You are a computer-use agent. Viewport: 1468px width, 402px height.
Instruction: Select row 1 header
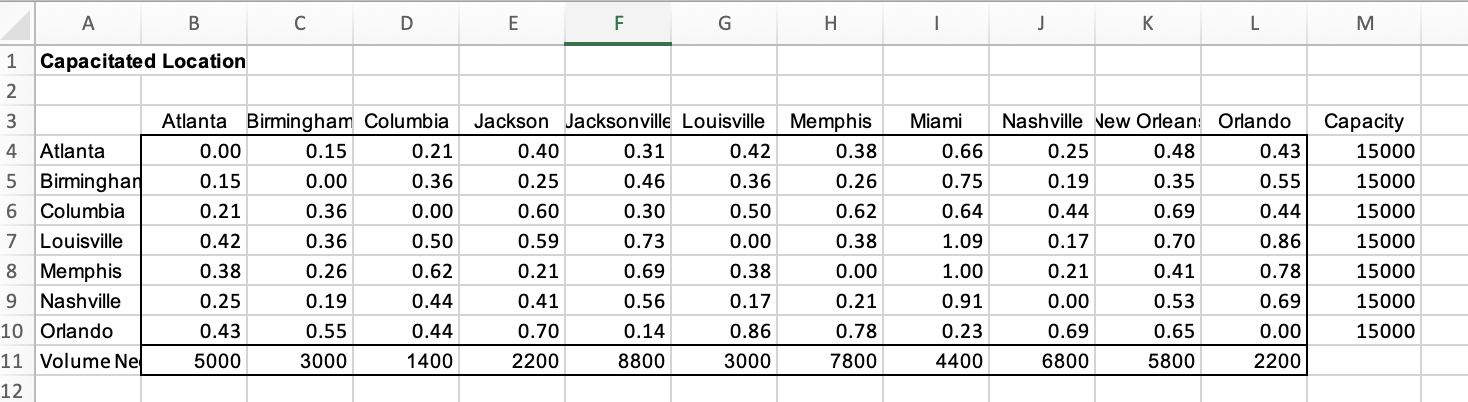(17, 61)
